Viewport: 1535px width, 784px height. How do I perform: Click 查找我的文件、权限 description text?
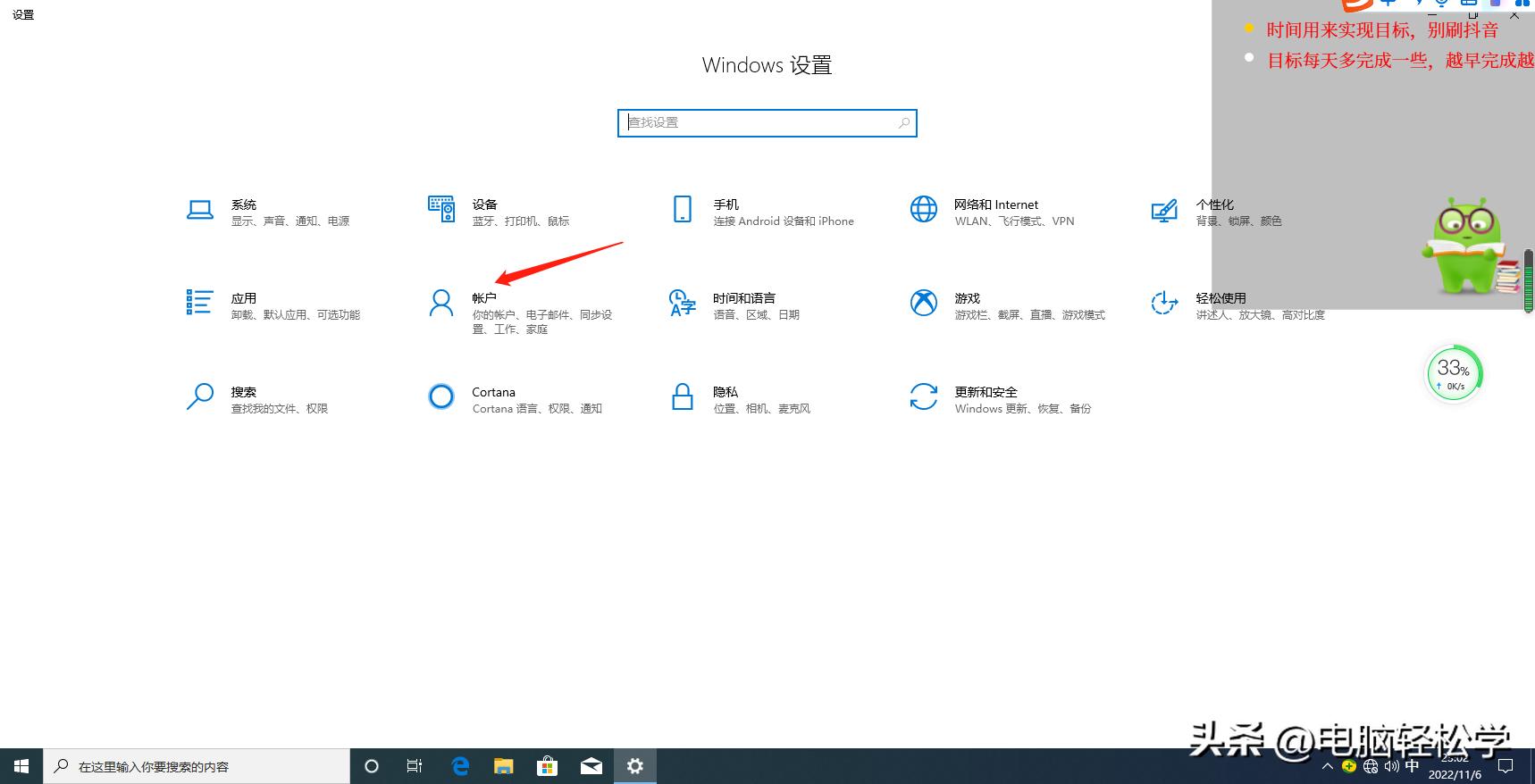click(280, 409)
